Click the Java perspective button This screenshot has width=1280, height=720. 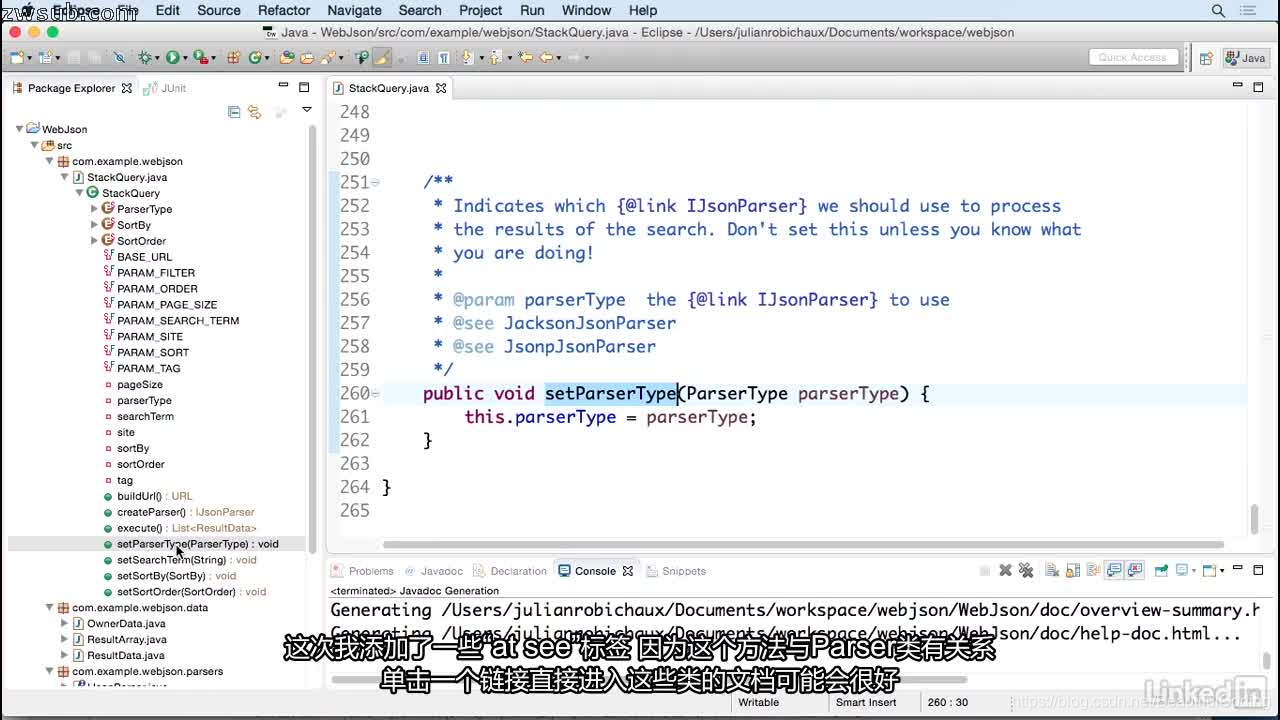click(x=1246, y=58)
